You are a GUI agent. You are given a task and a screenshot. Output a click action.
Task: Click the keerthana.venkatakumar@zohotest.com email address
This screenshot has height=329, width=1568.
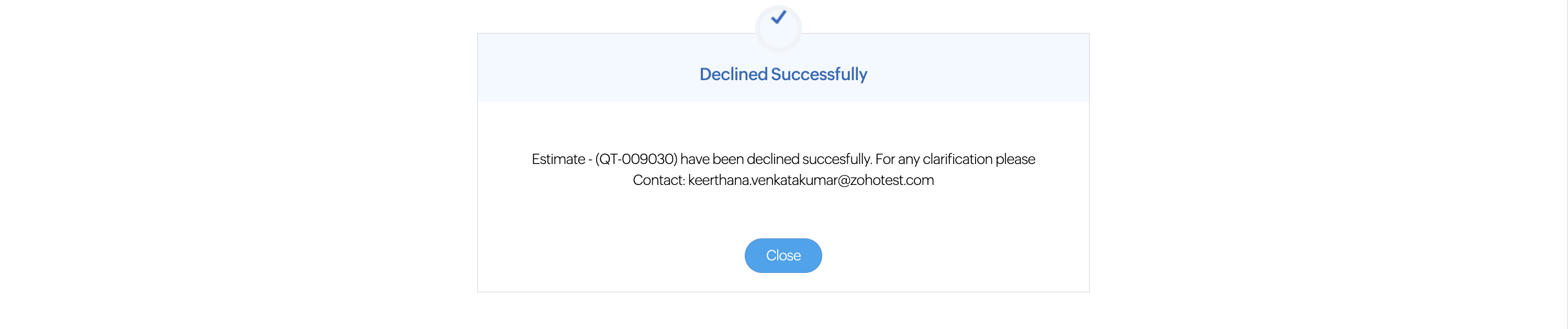810,180
